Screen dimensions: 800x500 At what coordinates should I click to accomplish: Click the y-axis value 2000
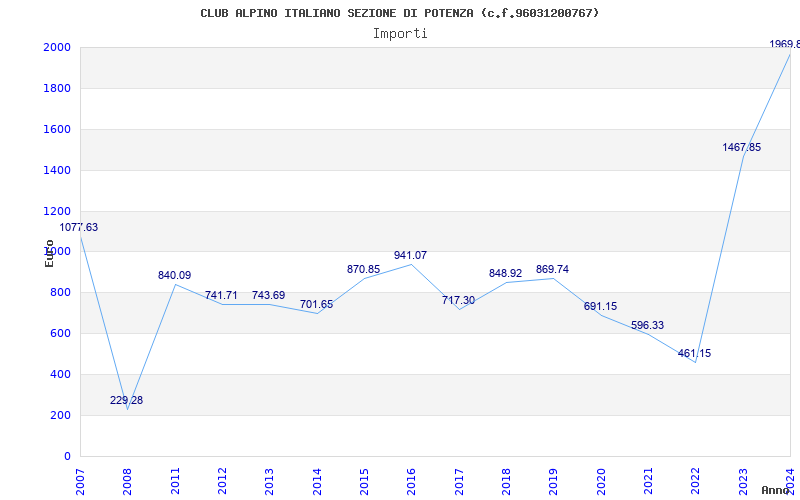point(58,47)
